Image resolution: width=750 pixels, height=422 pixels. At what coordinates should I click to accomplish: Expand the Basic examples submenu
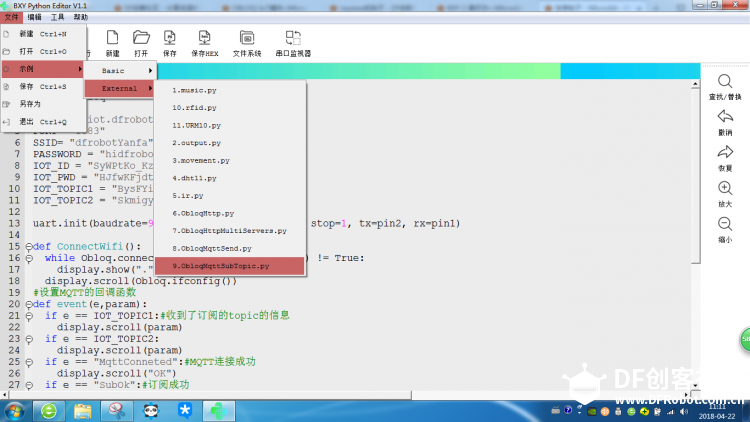tap(120, 70)
